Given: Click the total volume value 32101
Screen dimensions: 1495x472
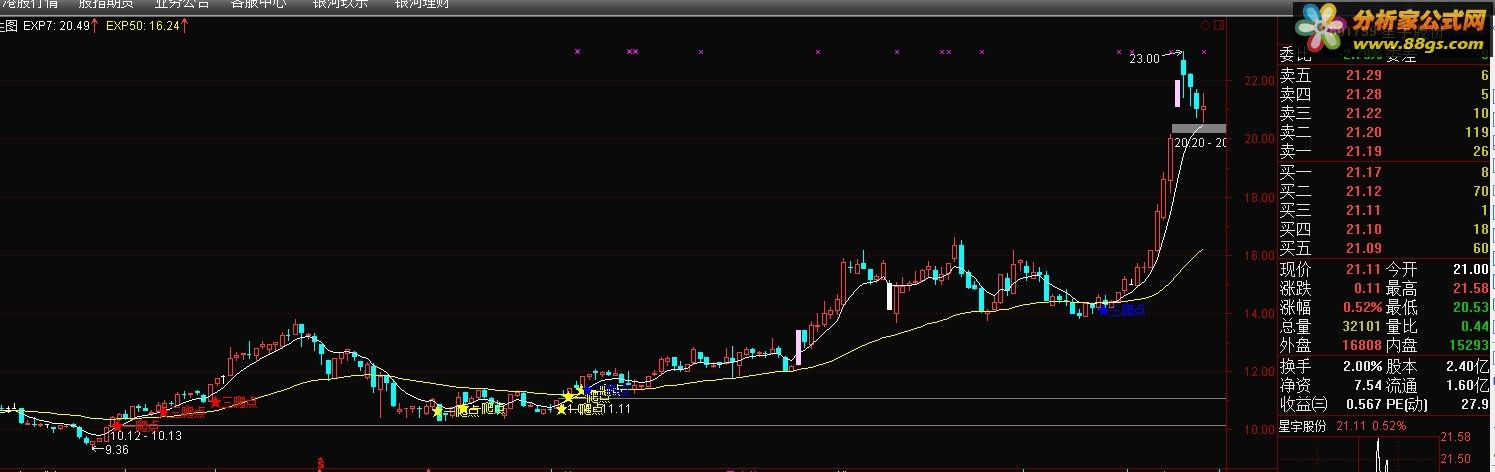Looking at the screenshot, I should pos(1360,326).
